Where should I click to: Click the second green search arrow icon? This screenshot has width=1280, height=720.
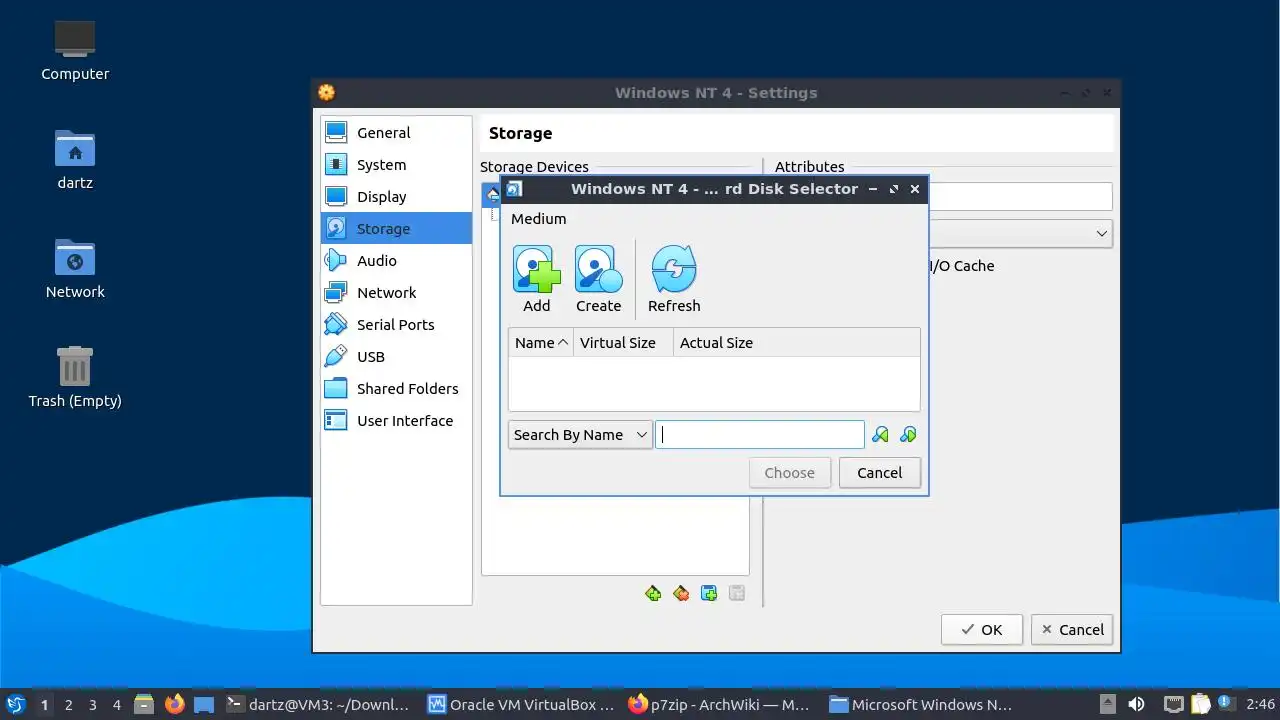[908, 435]
